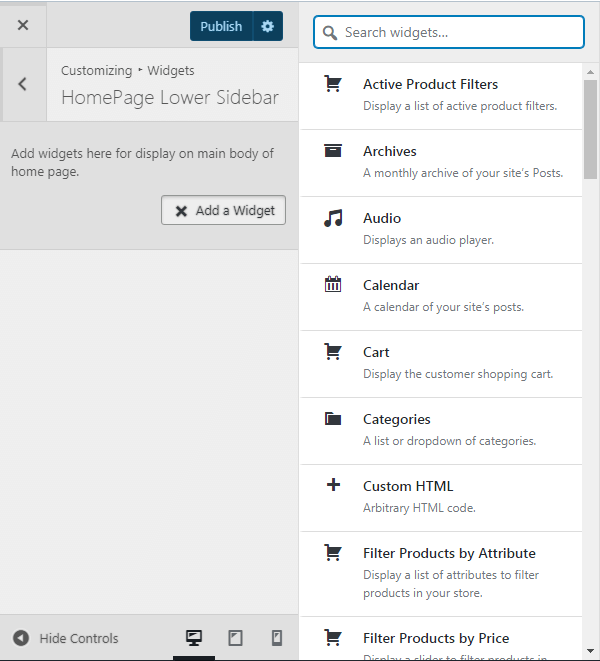
Task: Click the Calendar widget icon
Action: tap(333, 284)
